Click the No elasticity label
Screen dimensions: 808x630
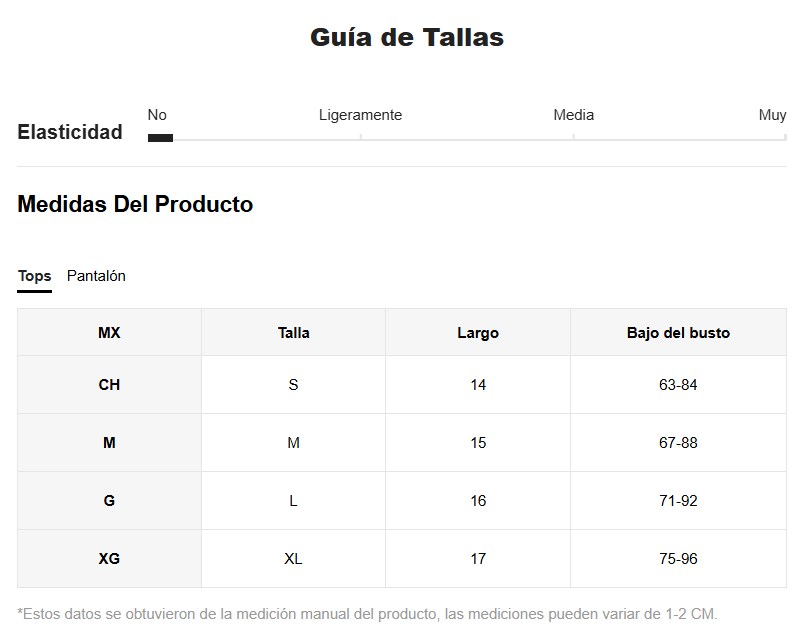pyautogui.click(x=157, y=115)
